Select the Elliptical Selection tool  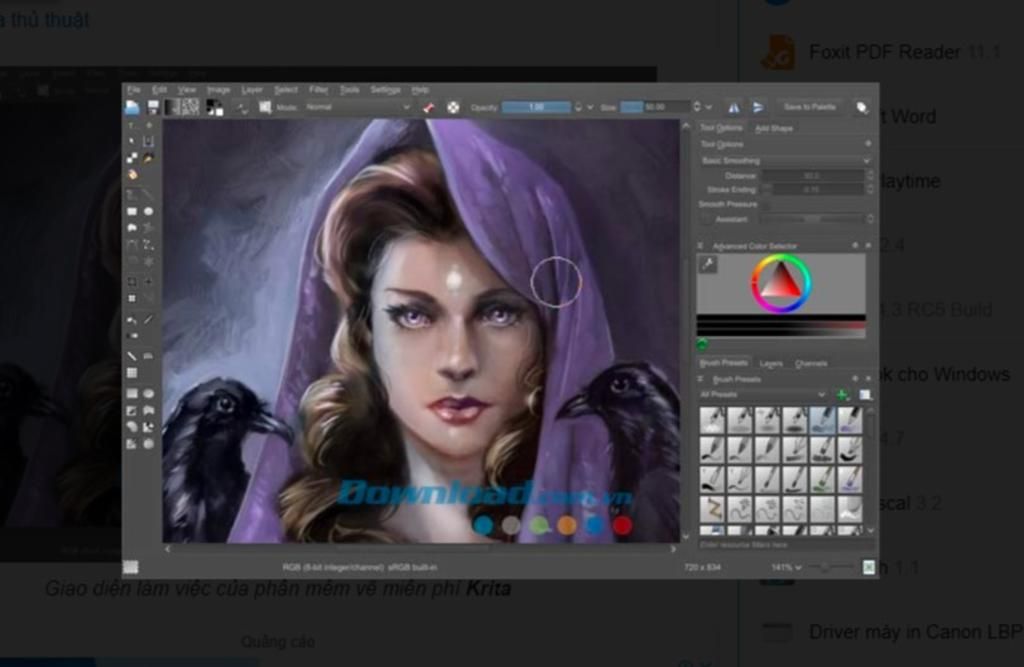pyautogui.click(x=148, y=393)
